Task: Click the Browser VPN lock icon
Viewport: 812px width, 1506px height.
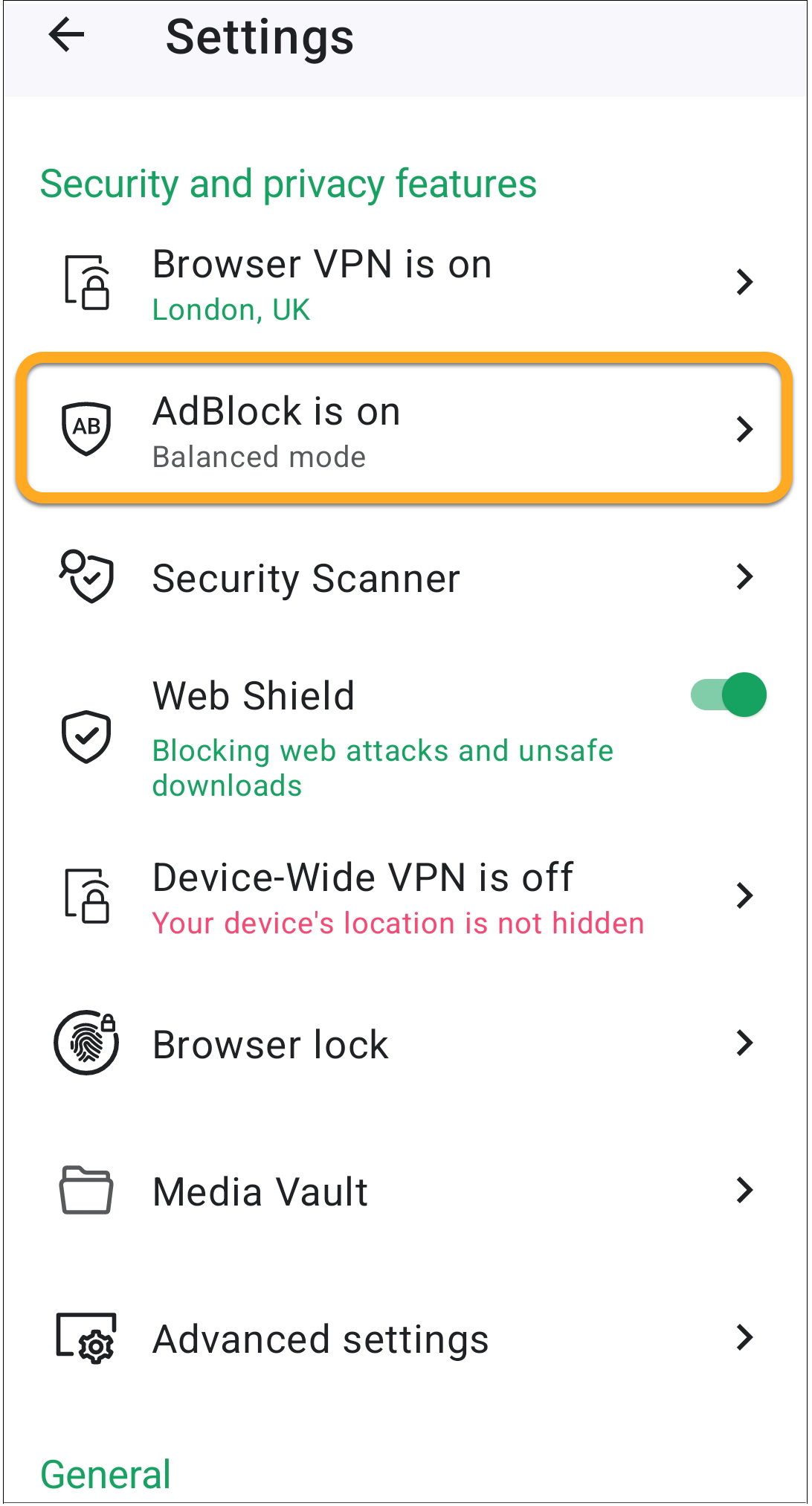Action: [x=86, y=283]
